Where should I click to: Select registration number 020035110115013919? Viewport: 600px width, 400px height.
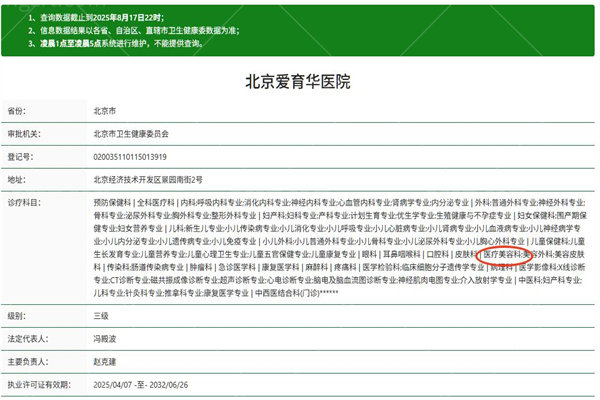point(130,157)
